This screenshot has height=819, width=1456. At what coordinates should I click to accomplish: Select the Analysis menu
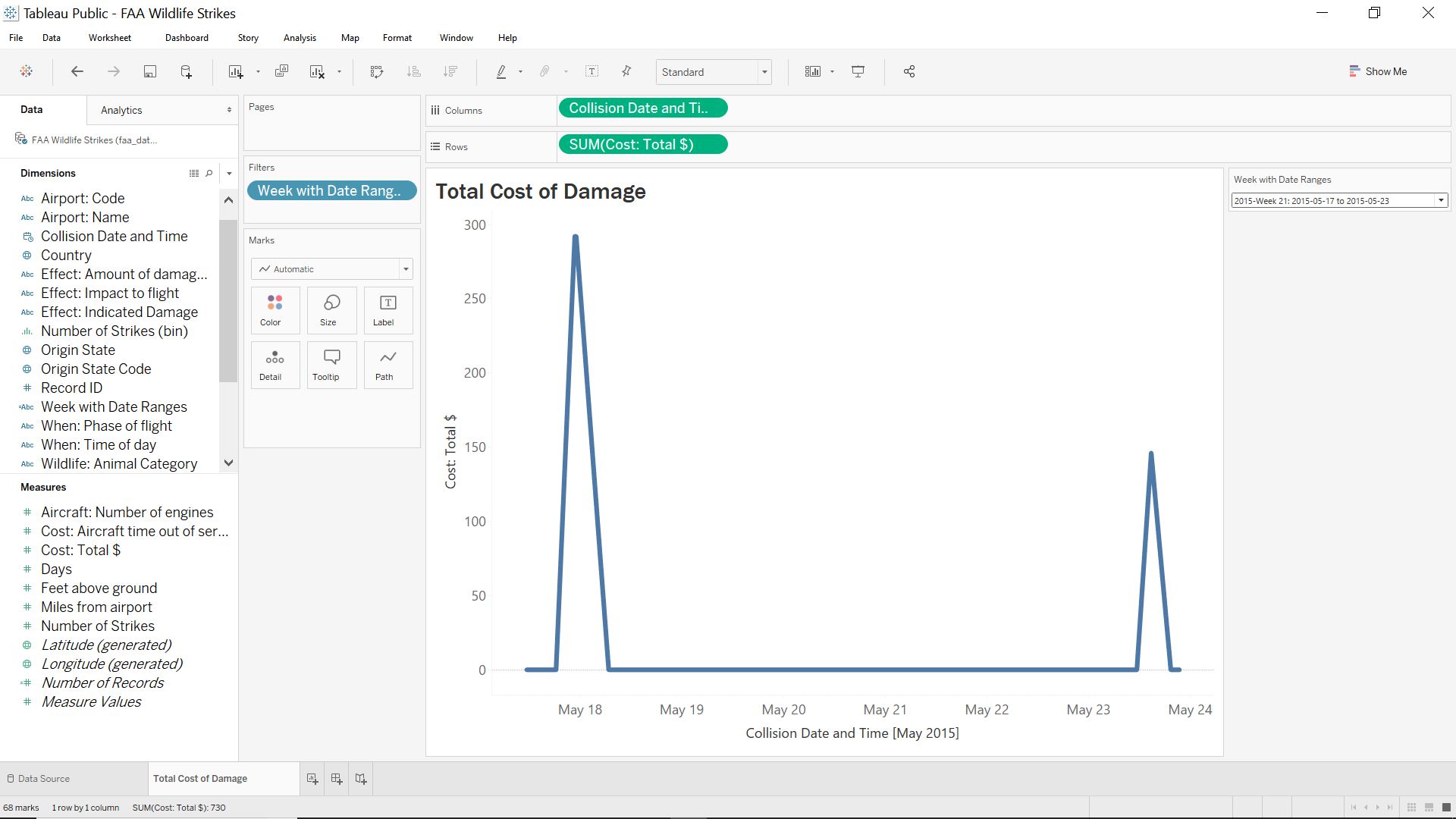300,38
